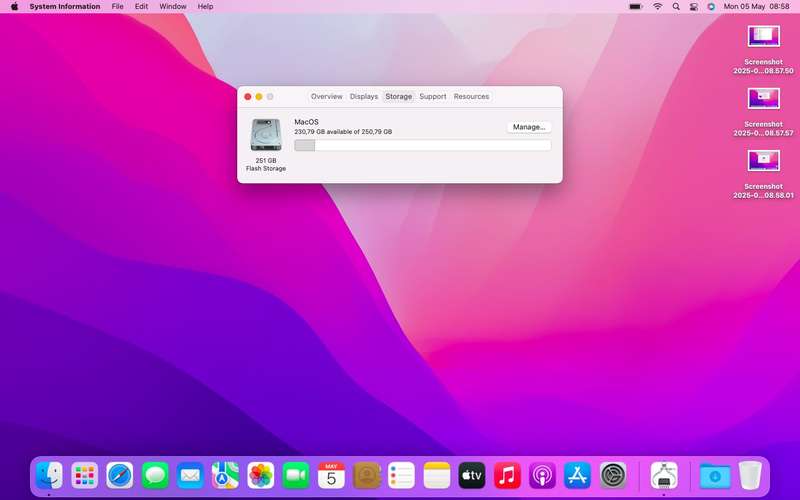Click the date and time clock
Screen dimensions: 800x500
pos(756,7)
